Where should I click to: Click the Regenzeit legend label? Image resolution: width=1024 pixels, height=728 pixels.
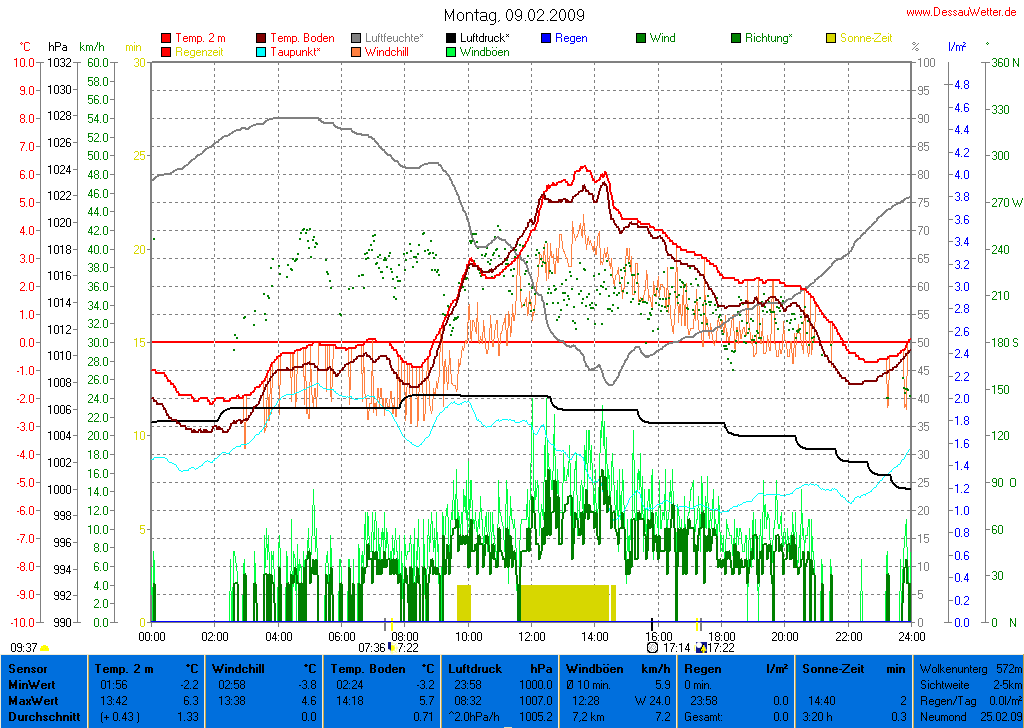pyautogui.click(x=201, y=51)
